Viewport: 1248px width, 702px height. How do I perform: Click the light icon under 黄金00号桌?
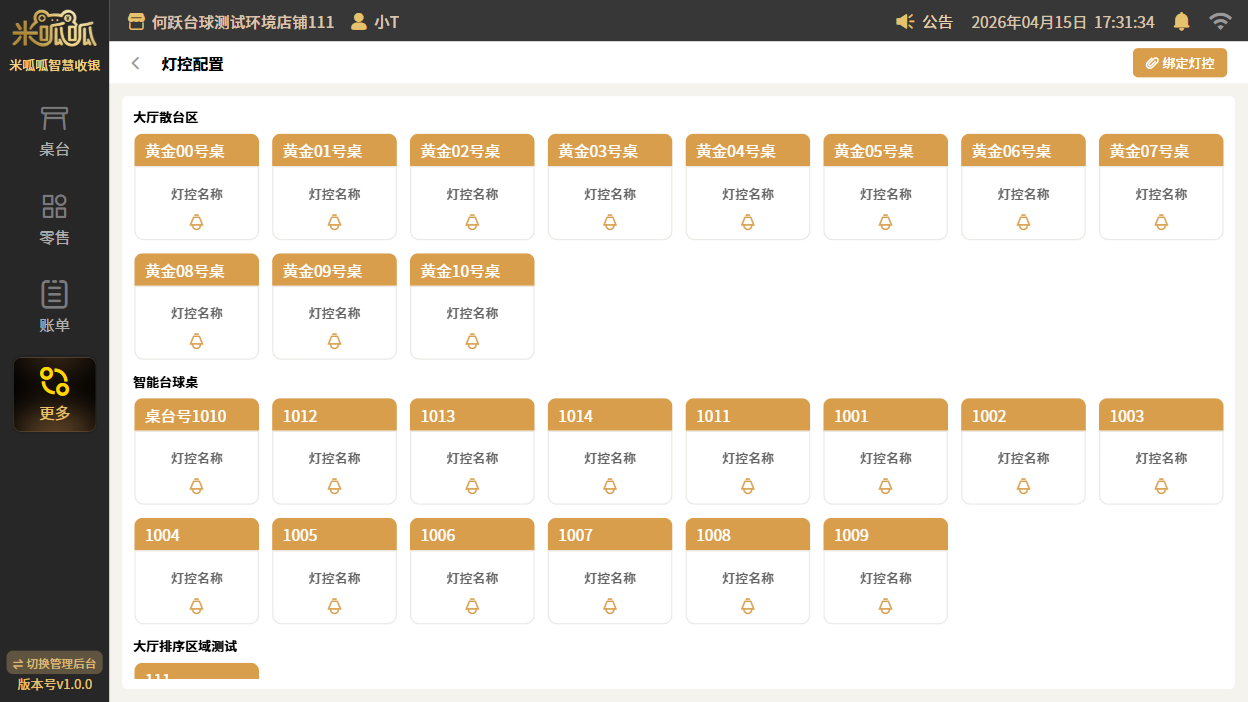(x=197, y=222)
